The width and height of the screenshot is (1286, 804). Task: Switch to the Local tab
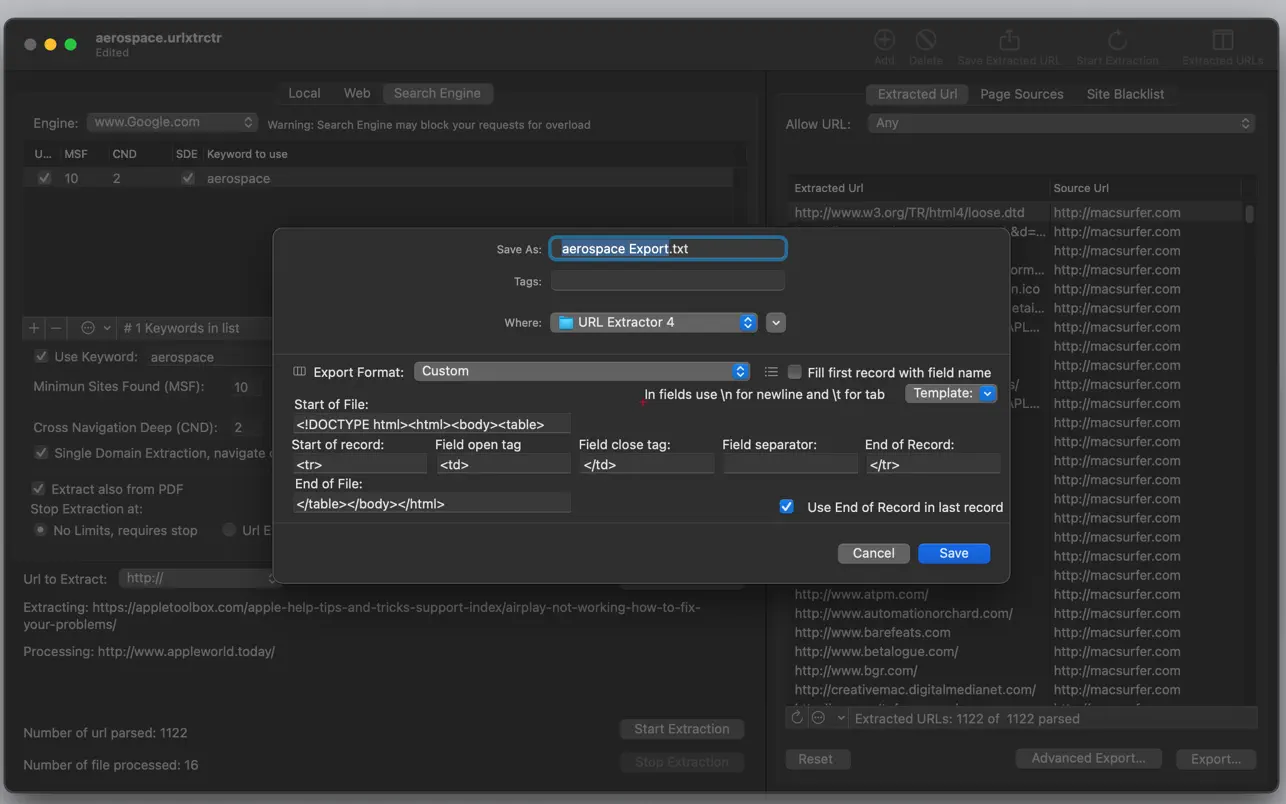pyautogui.click(x=304, y=93)
